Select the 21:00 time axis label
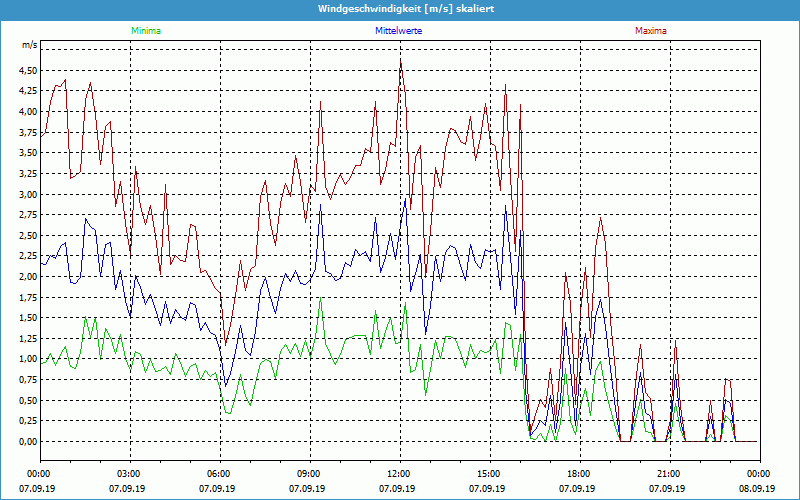 pos(669,474)
